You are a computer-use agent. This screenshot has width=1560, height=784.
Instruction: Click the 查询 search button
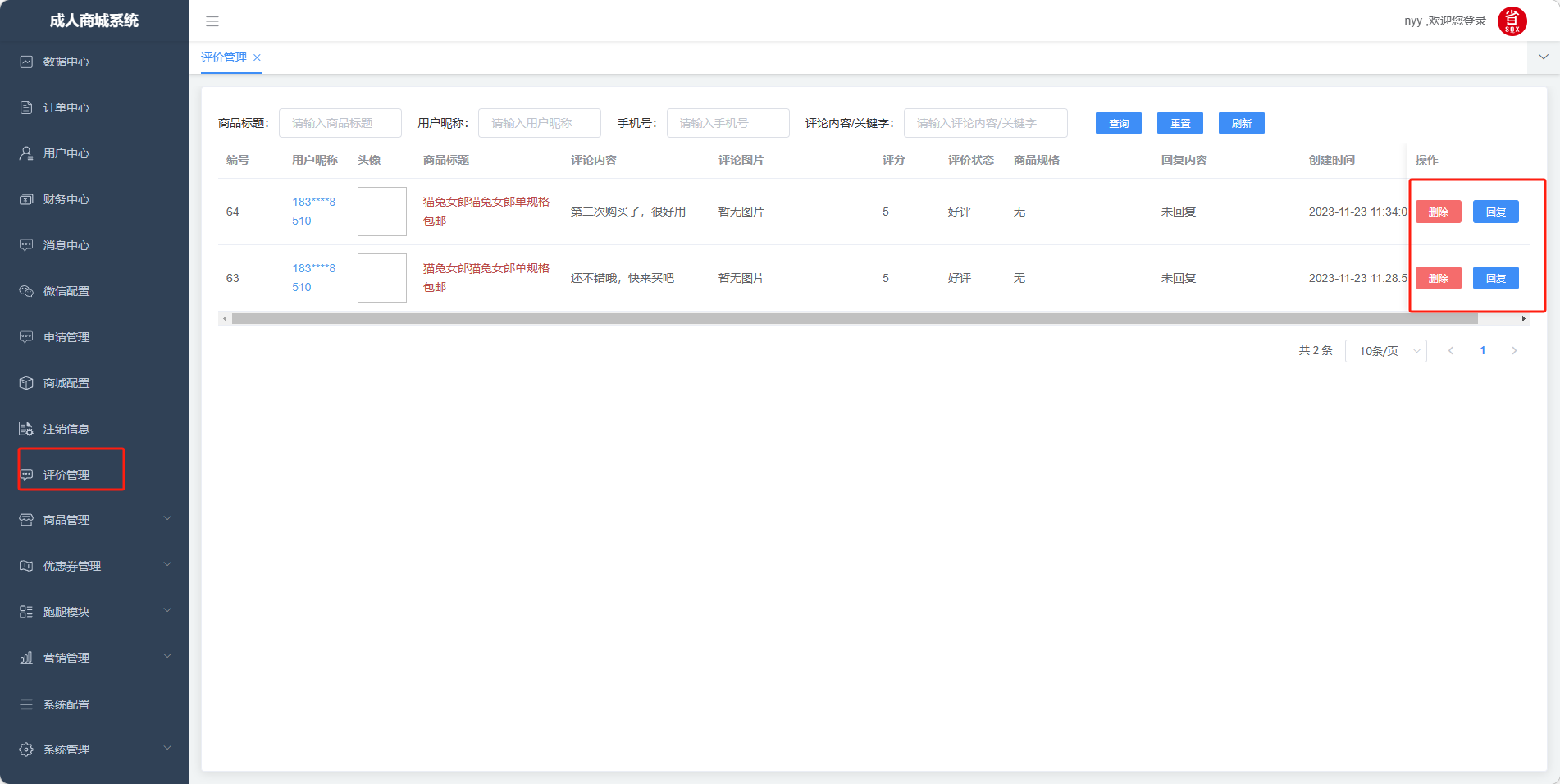click(x=1118, y=123)
